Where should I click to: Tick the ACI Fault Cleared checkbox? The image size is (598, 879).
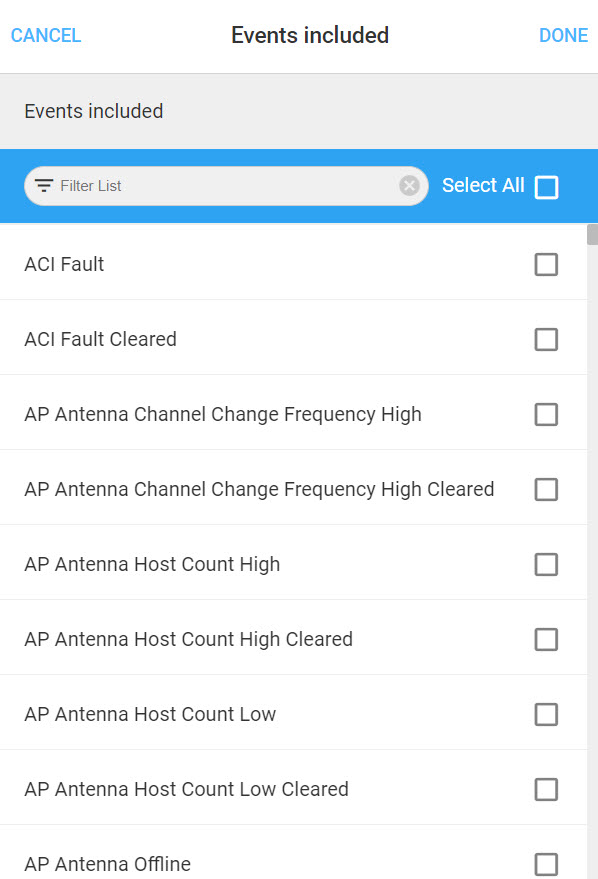point(546,340)
